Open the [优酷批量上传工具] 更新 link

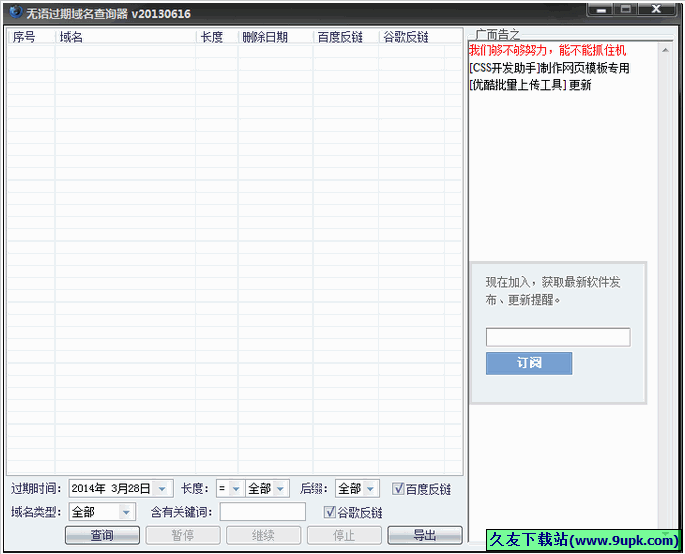click(x=530, y=85)
